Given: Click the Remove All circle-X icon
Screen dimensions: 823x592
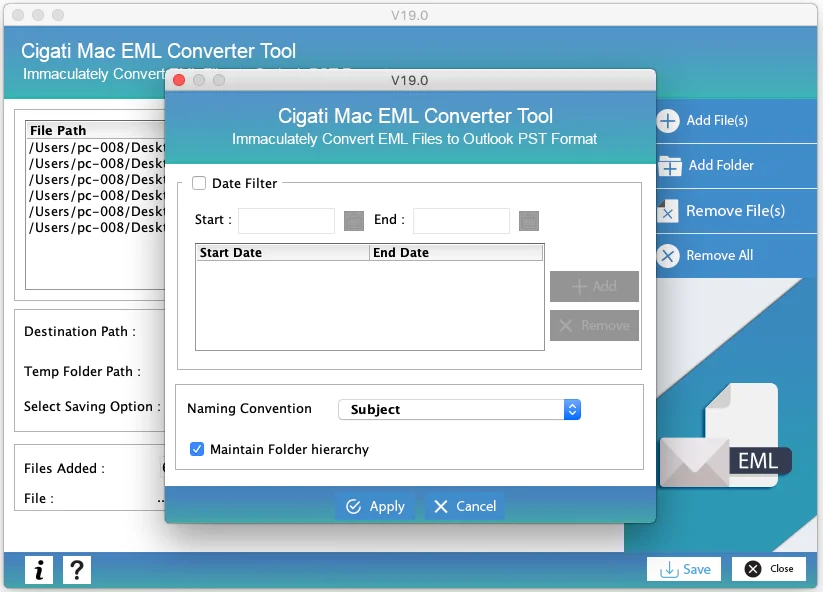Looking at the screenshot, I should (668, 256).
